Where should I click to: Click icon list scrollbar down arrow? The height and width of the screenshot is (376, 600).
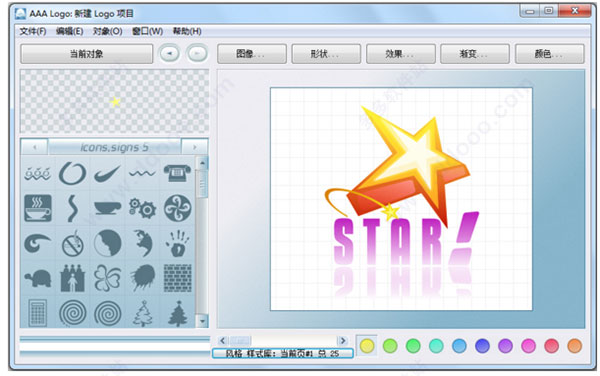[202, 321]
